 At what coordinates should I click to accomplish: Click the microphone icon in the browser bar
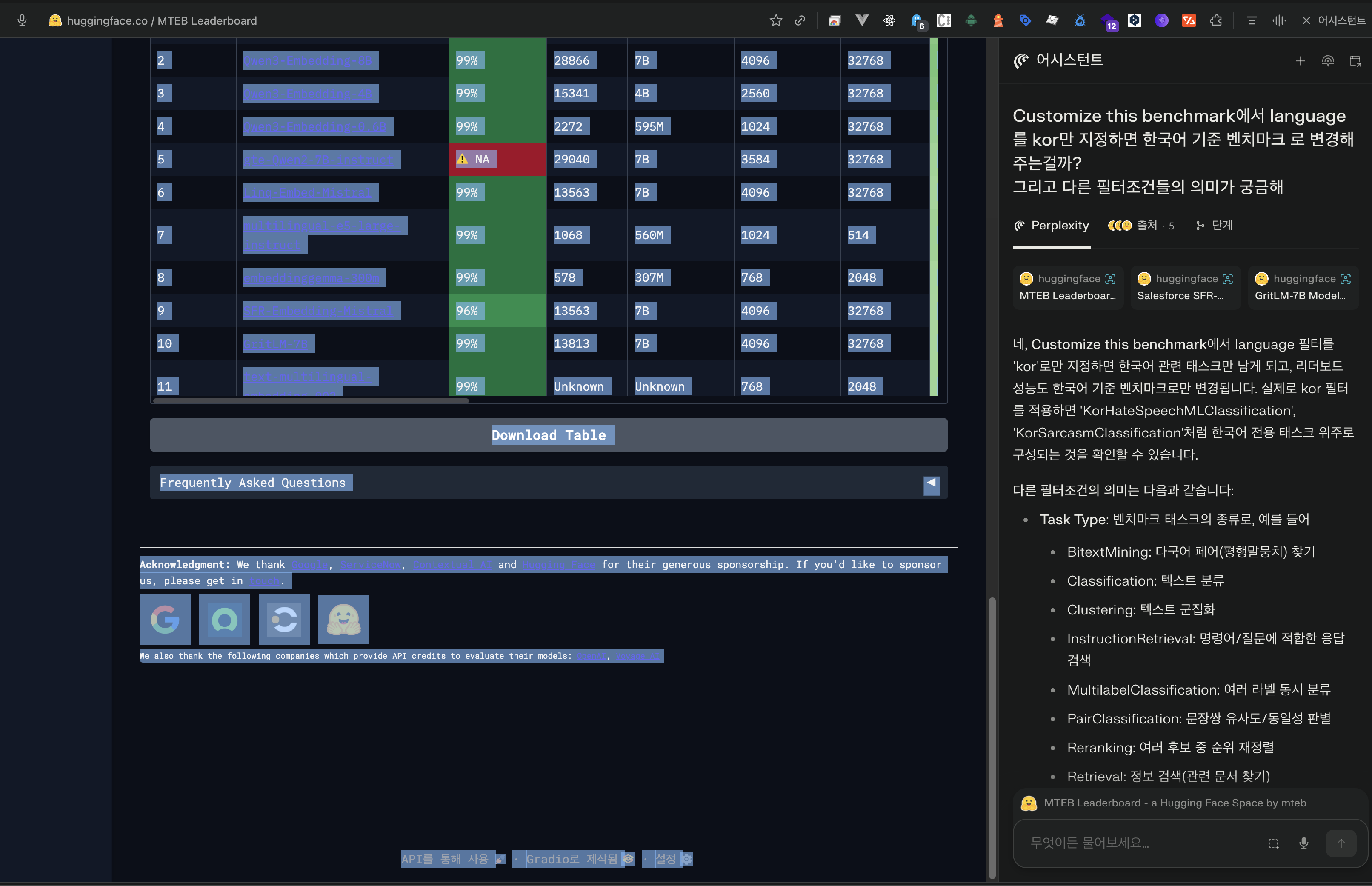pyautogui.click(x=22, y=21)
